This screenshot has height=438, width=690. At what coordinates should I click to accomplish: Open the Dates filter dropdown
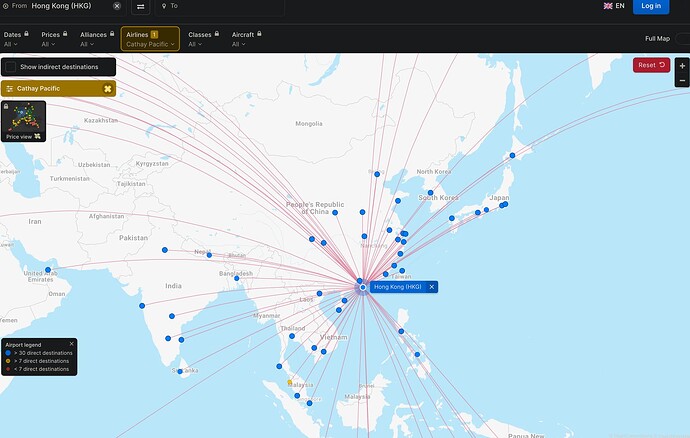(x=16, y=39)
